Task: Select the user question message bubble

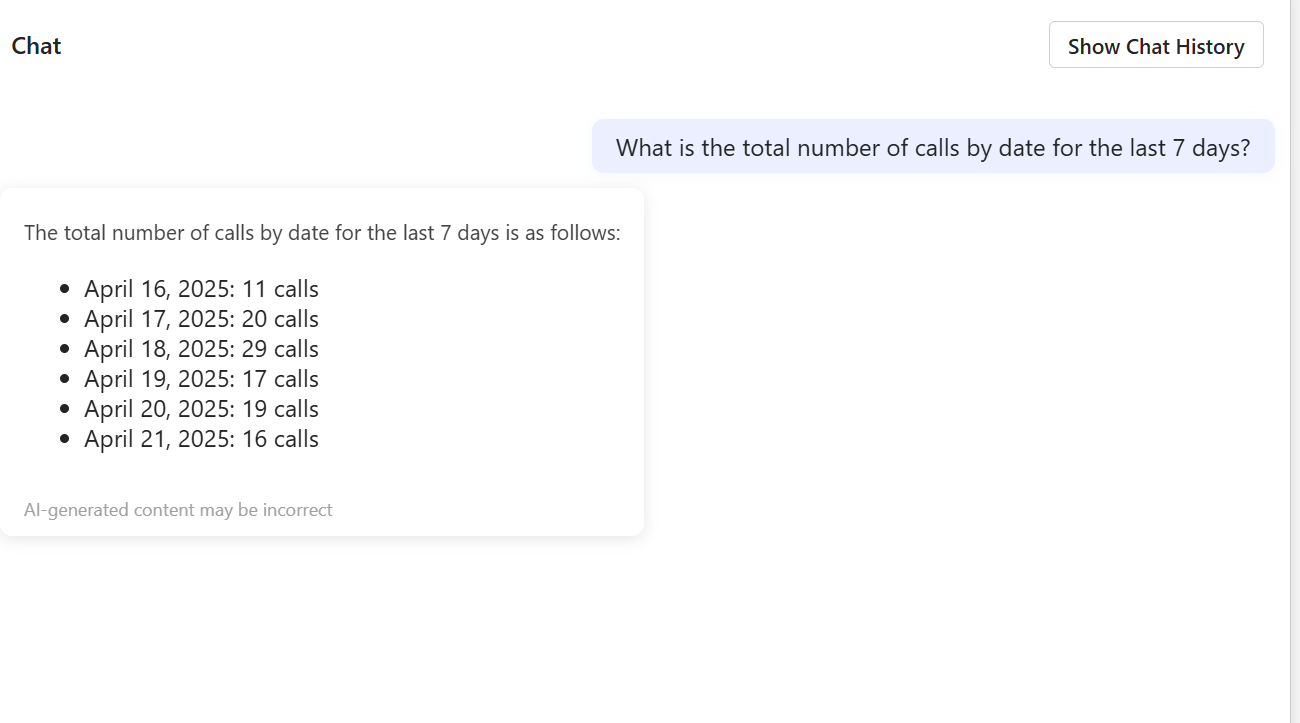Action: tap(933, 147)
